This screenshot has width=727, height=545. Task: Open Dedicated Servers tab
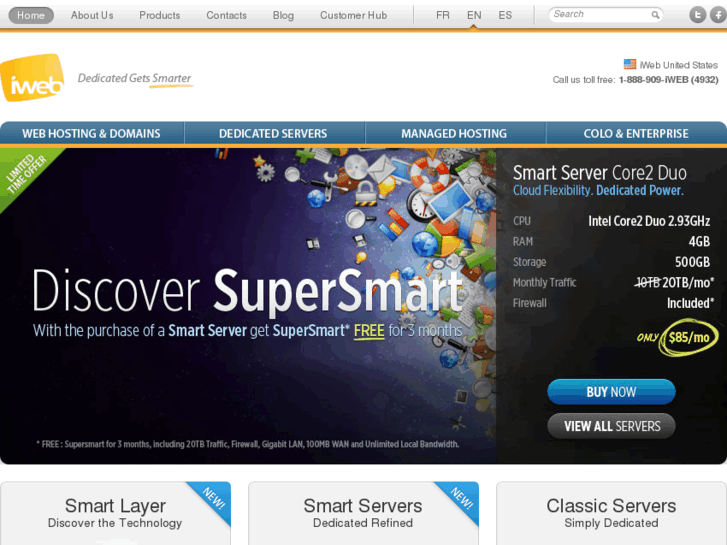coord(273,134)
